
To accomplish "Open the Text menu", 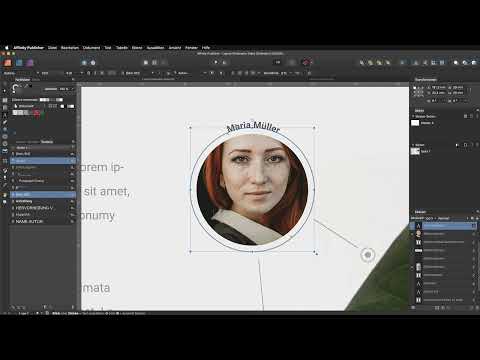I will (x=108, y=48).
